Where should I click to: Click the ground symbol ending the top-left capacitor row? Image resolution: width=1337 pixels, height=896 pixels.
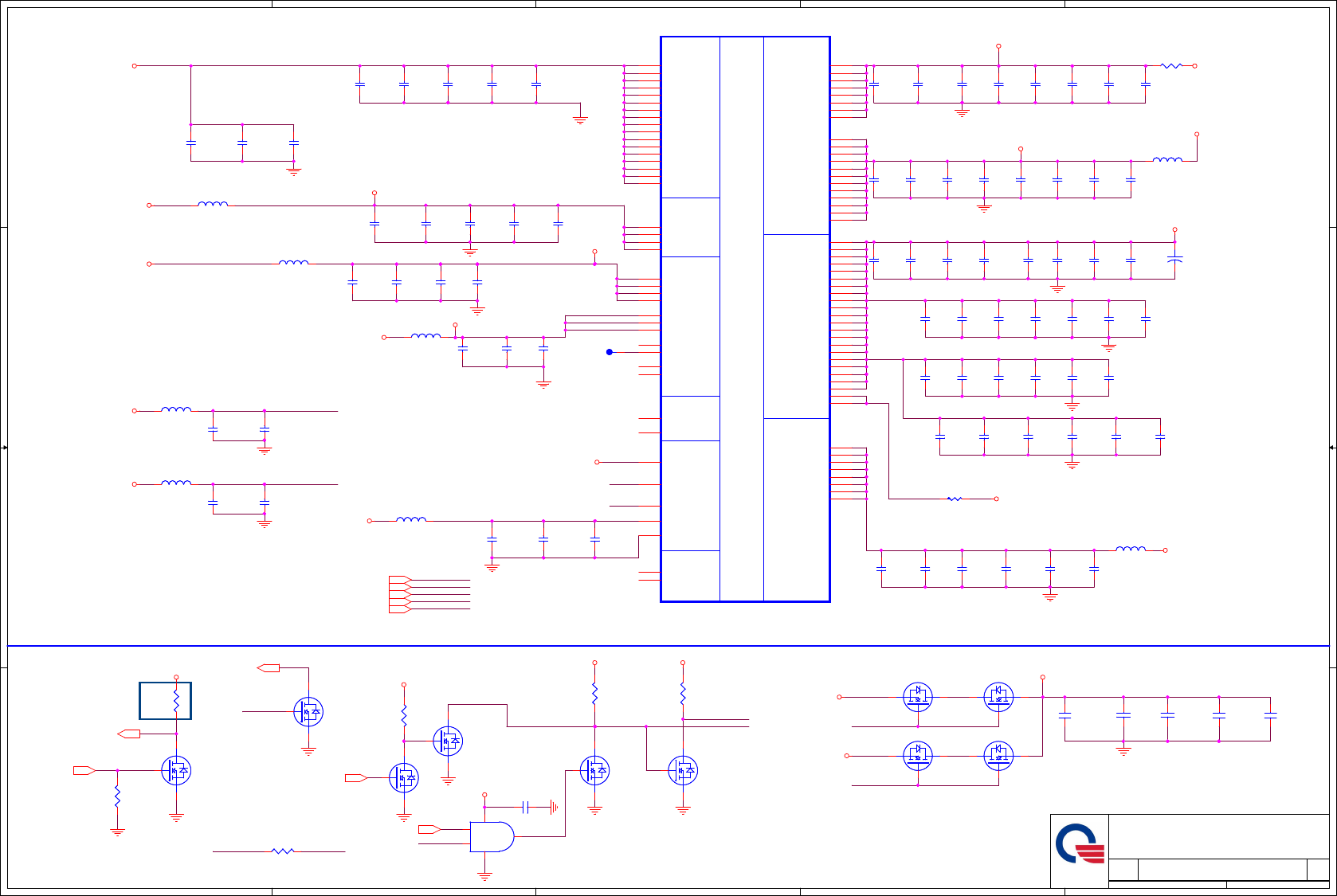(580, 120)
